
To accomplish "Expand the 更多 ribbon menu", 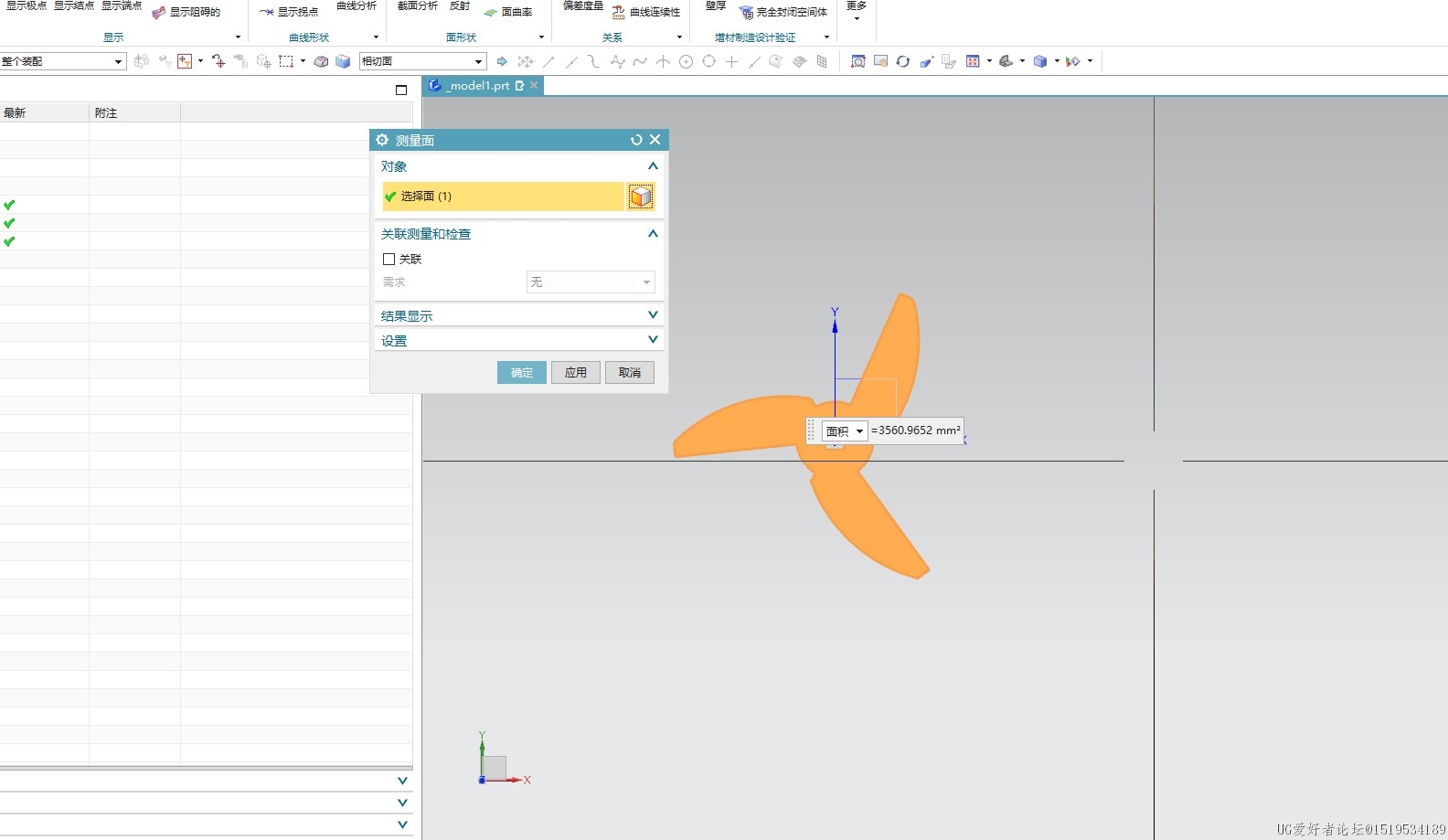I will click(857, 10).
